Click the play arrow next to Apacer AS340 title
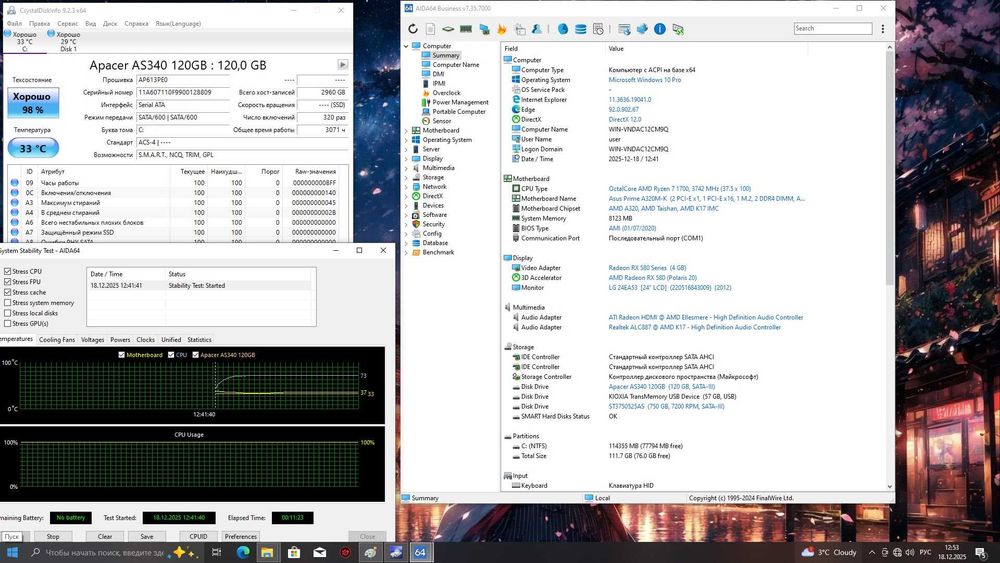The width and height of the screenshot is (1000, 563). pos(342,64)
